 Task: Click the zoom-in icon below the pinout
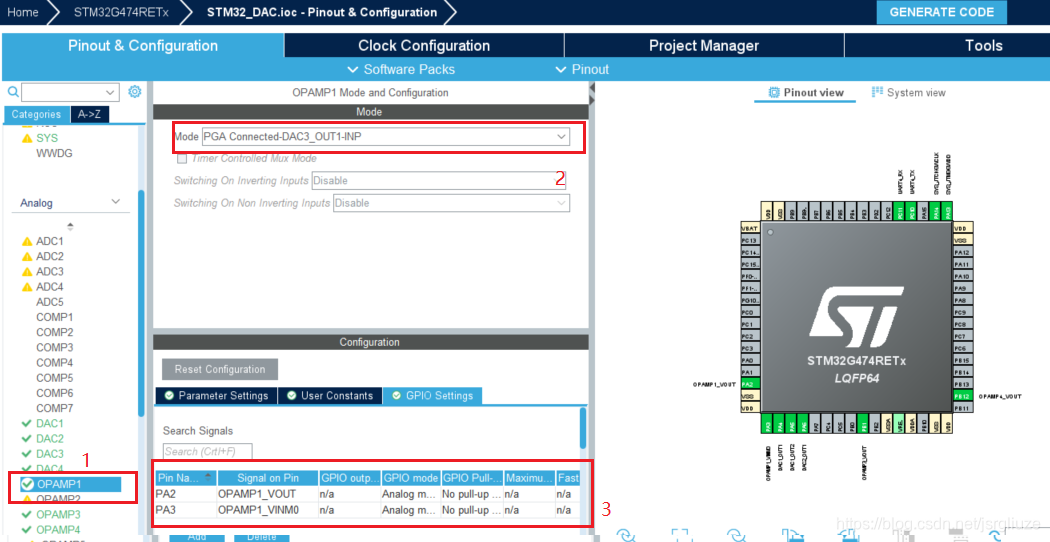[626, 535]
